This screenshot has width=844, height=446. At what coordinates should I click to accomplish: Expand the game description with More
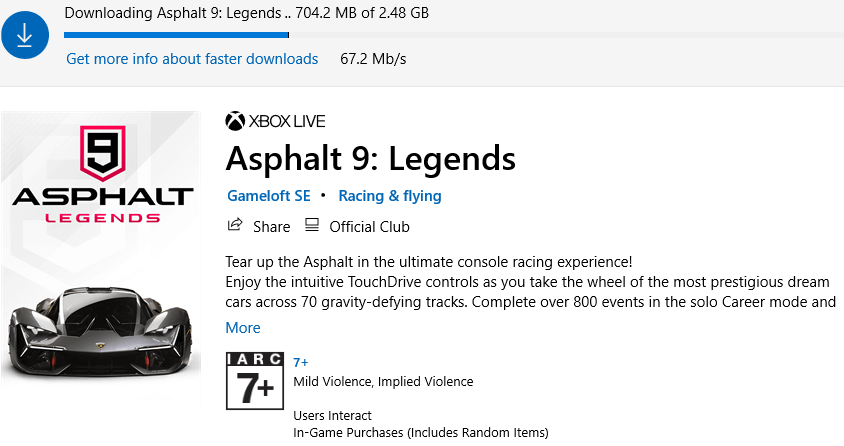(243, 328)
